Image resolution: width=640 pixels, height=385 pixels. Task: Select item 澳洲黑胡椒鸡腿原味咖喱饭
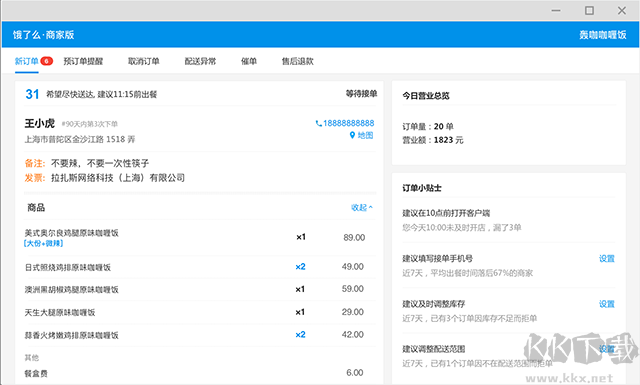[x=71, y=289]
